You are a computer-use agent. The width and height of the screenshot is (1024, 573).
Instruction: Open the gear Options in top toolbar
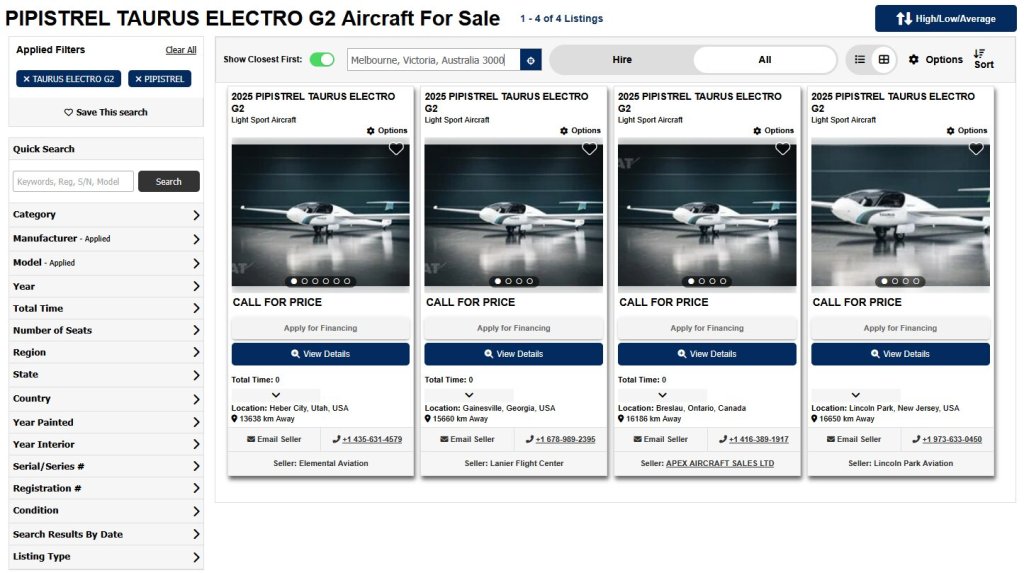click(x=935, y=60)
